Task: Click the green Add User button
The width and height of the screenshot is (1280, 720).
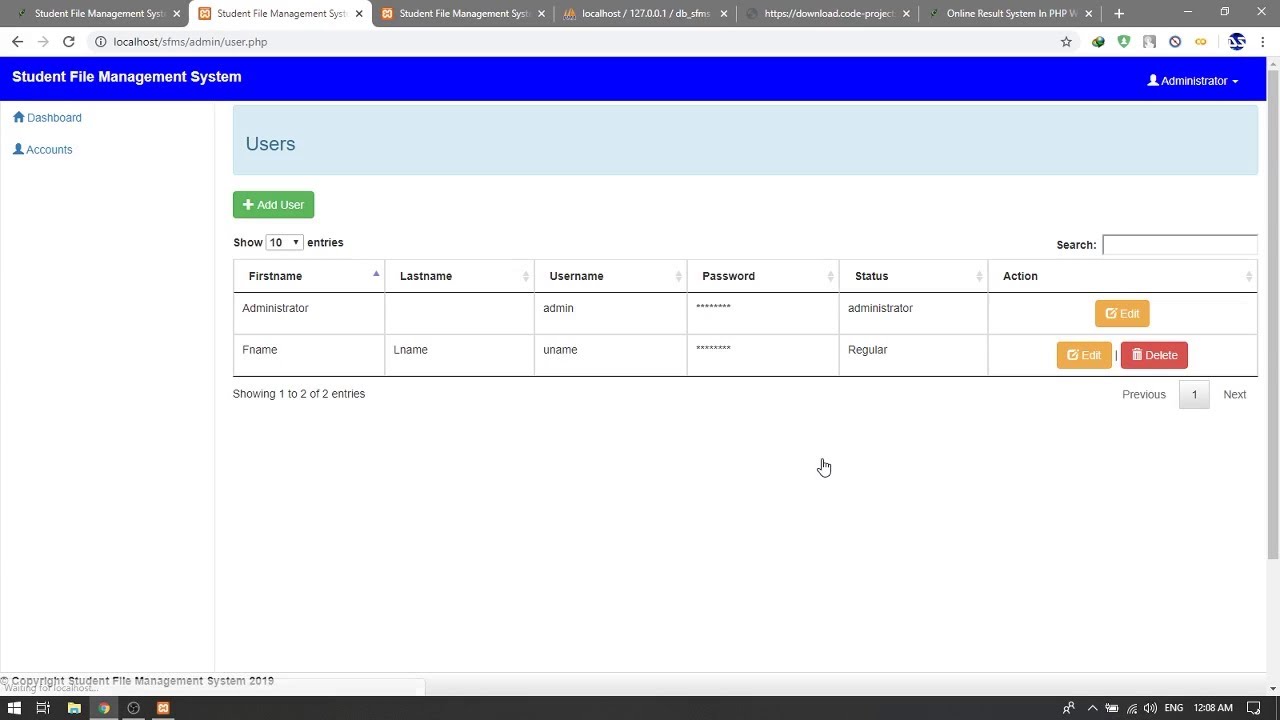Action: [273, 205]
